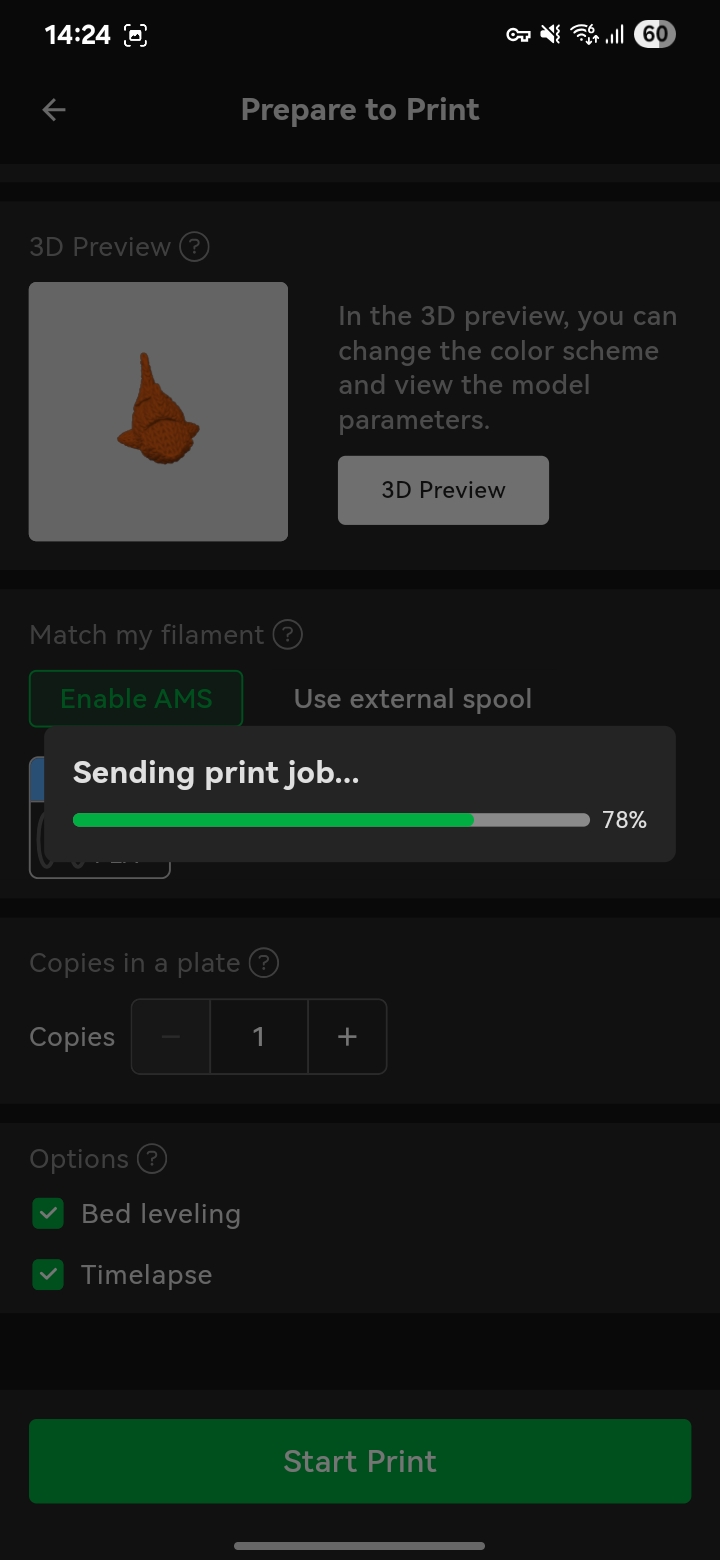Increase copies with the plus button

(x=347, y=1037)
